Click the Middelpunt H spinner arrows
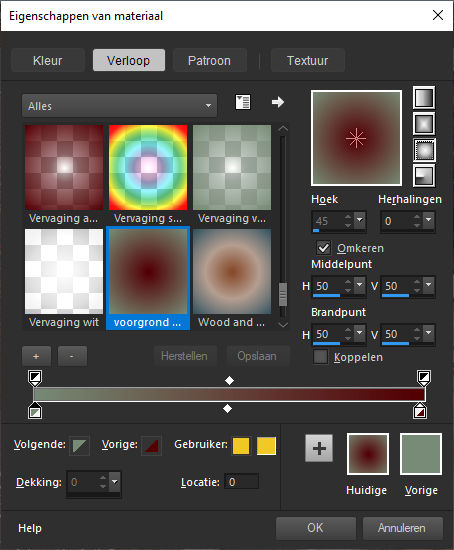454x550 pixels. coord(348,286)
